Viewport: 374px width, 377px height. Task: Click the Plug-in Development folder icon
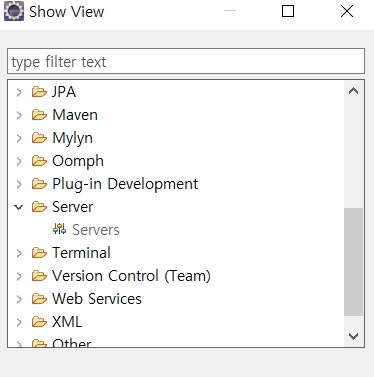pos(39,184)
